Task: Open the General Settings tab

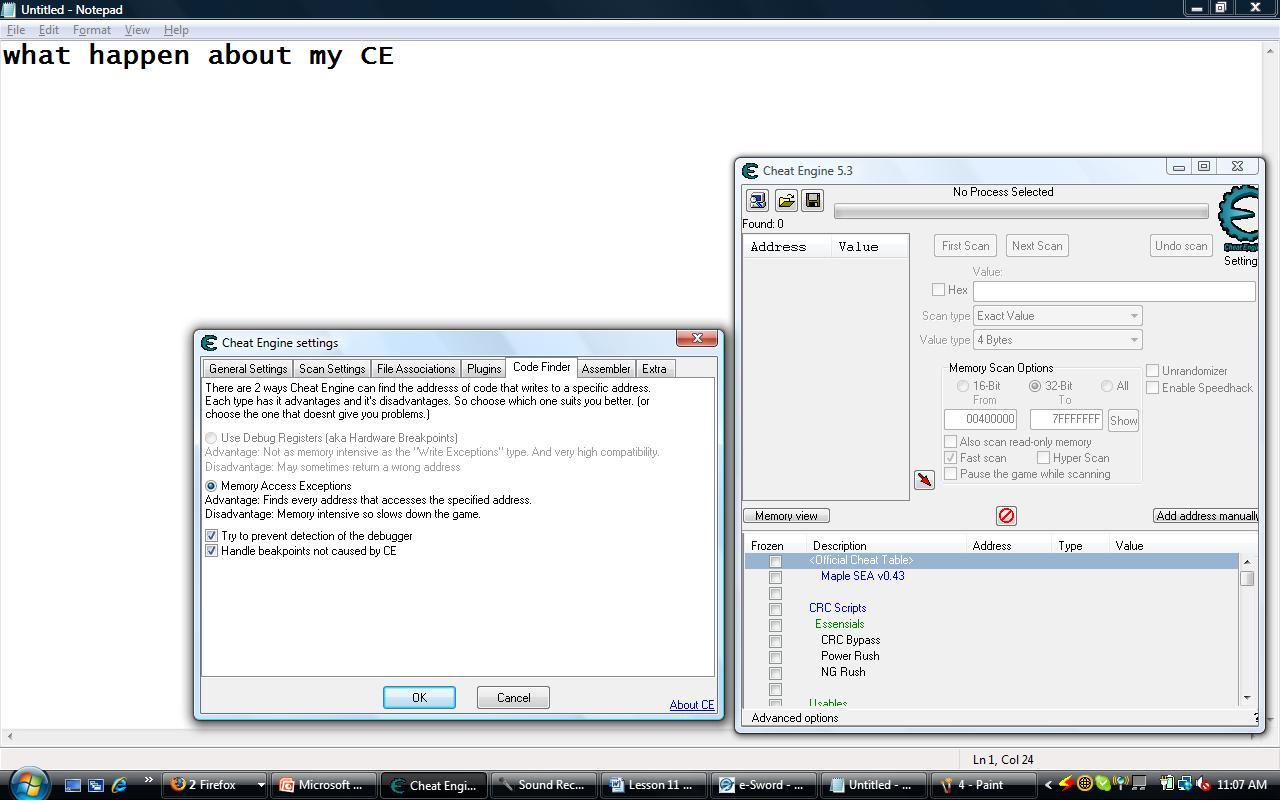Action: click(248, 369)
